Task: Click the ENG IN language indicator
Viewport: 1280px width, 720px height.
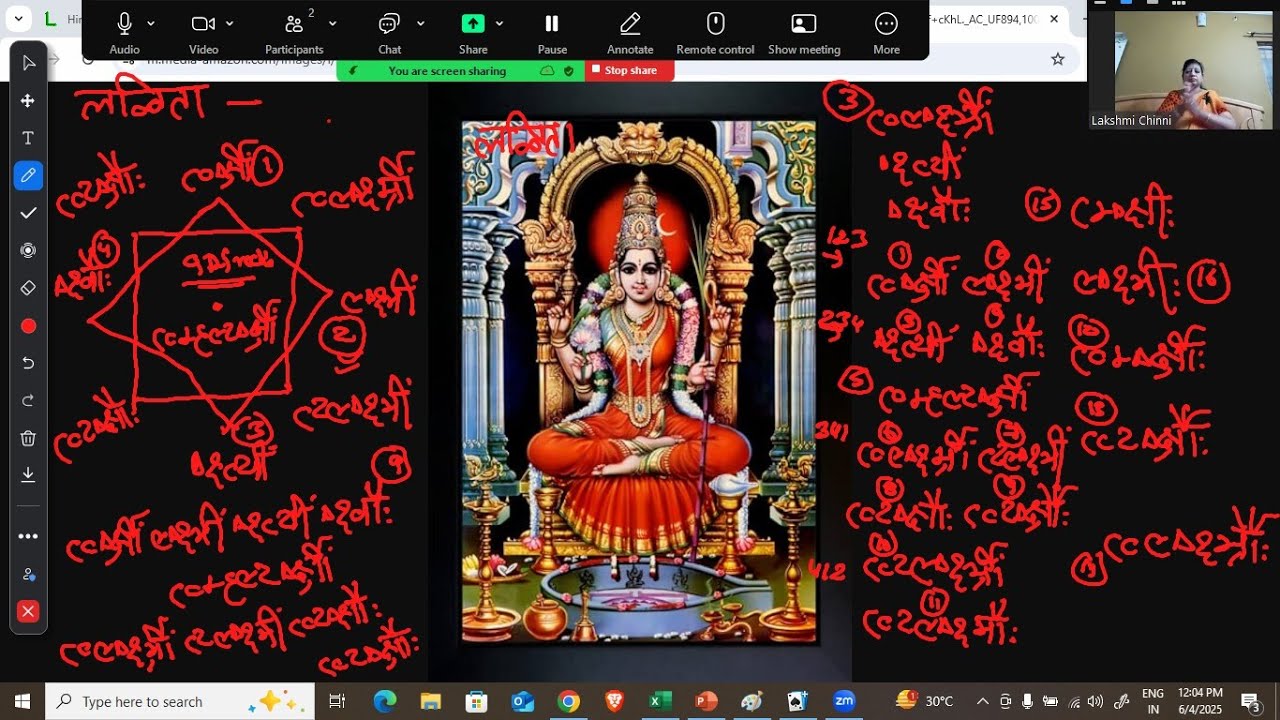Action: point(1152,701)
